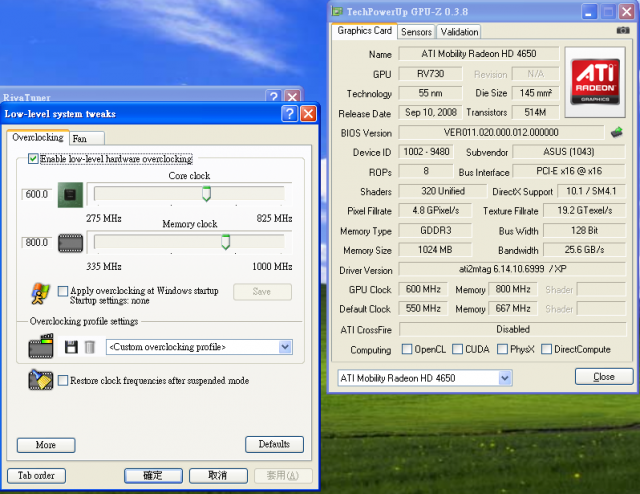
Task: Click the core clock 600.0 value field
Action: pyautogui.click(x=37, y=194)
